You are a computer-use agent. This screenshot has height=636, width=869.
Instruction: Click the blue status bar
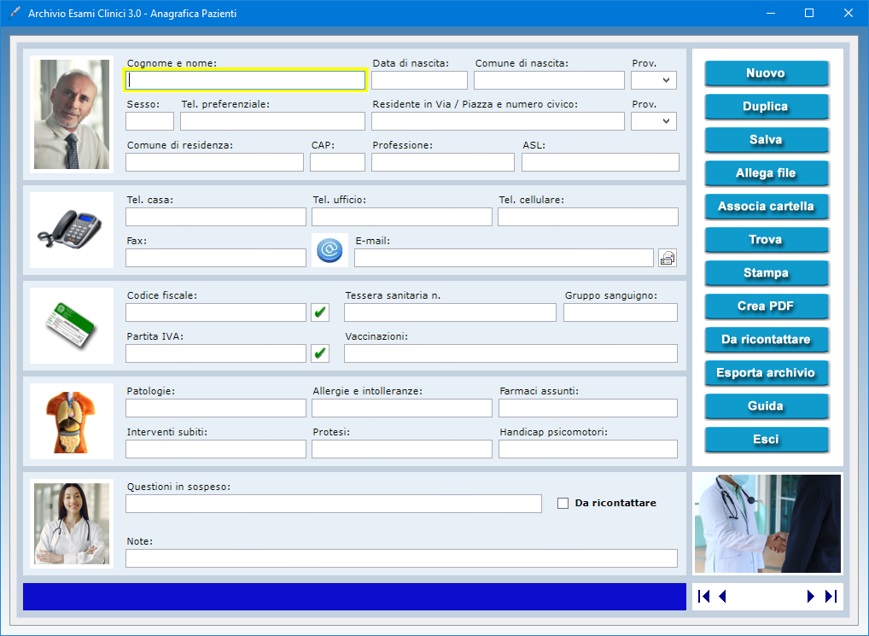[x=354, y=596]
